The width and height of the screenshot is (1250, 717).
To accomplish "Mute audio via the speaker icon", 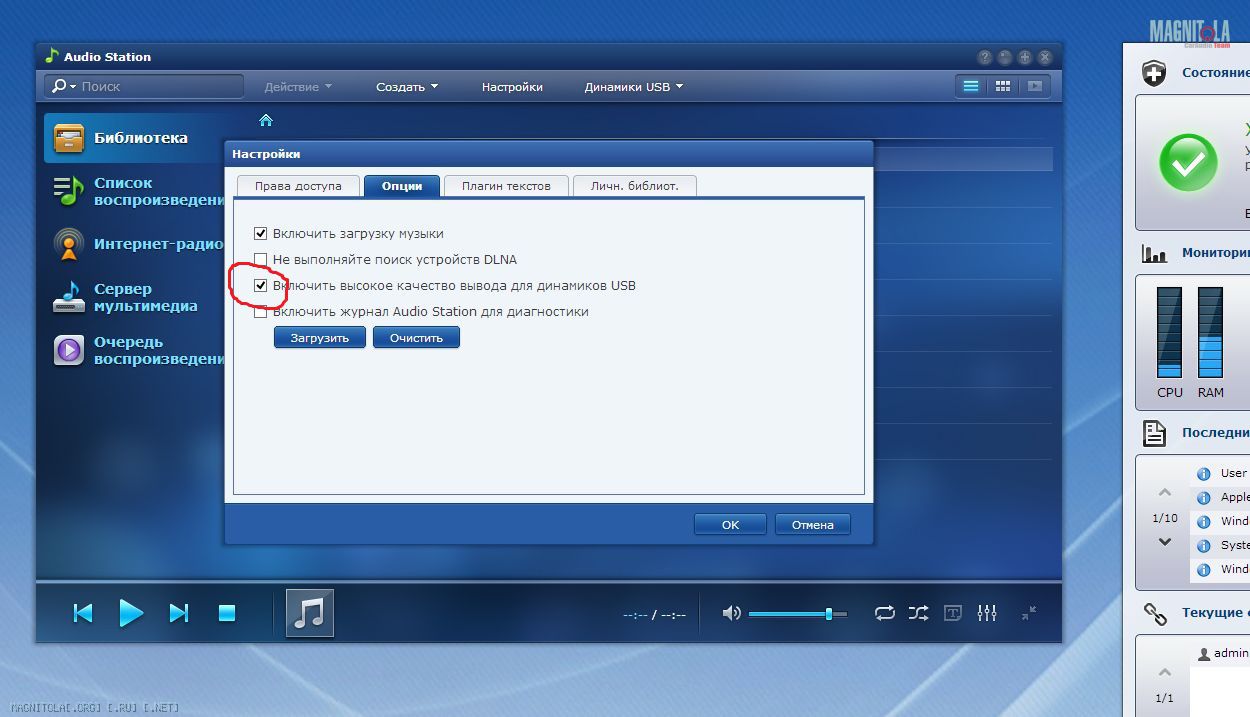I will [732, 613].
